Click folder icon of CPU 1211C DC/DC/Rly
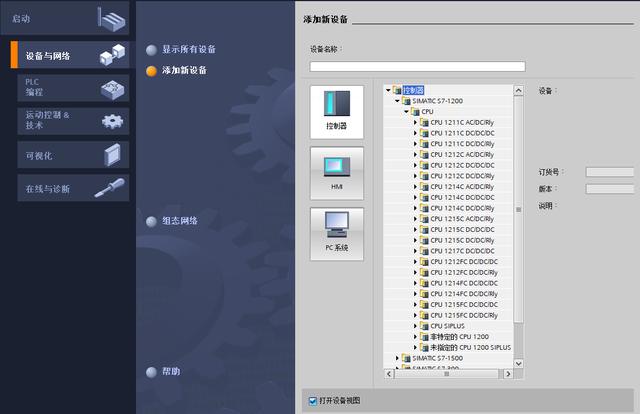The width and height of the screenshot is (640, 414). (424, 144)
